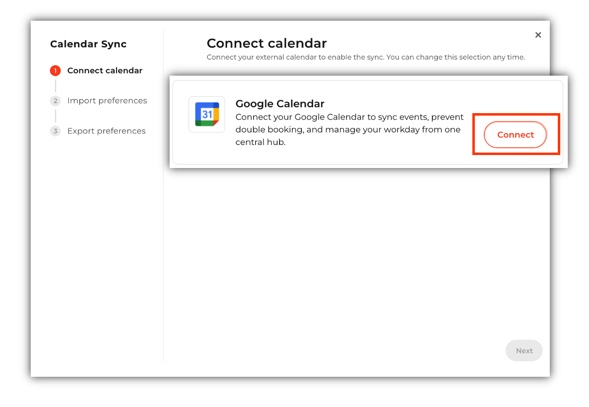
Task: Click the 'central hub.' text in card description
Action: pyautogui.click(x=260, y=142)
